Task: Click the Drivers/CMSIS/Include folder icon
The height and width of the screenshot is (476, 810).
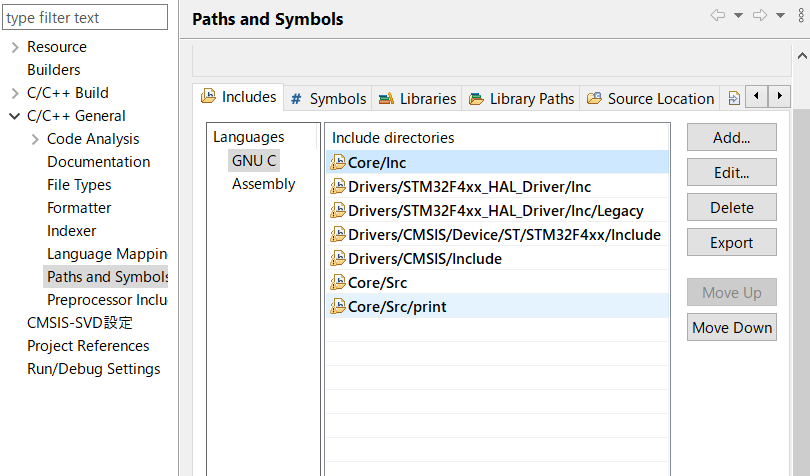Action: (338, 259)
